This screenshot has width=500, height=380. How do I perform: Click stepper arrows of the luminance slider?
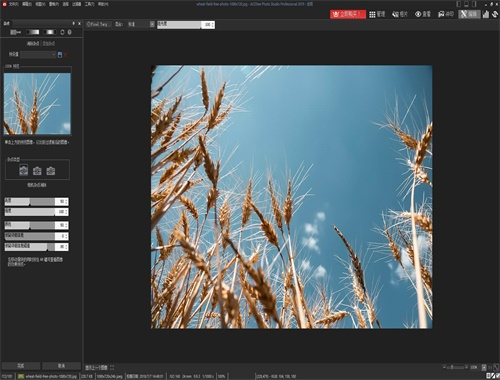[67, 201]
